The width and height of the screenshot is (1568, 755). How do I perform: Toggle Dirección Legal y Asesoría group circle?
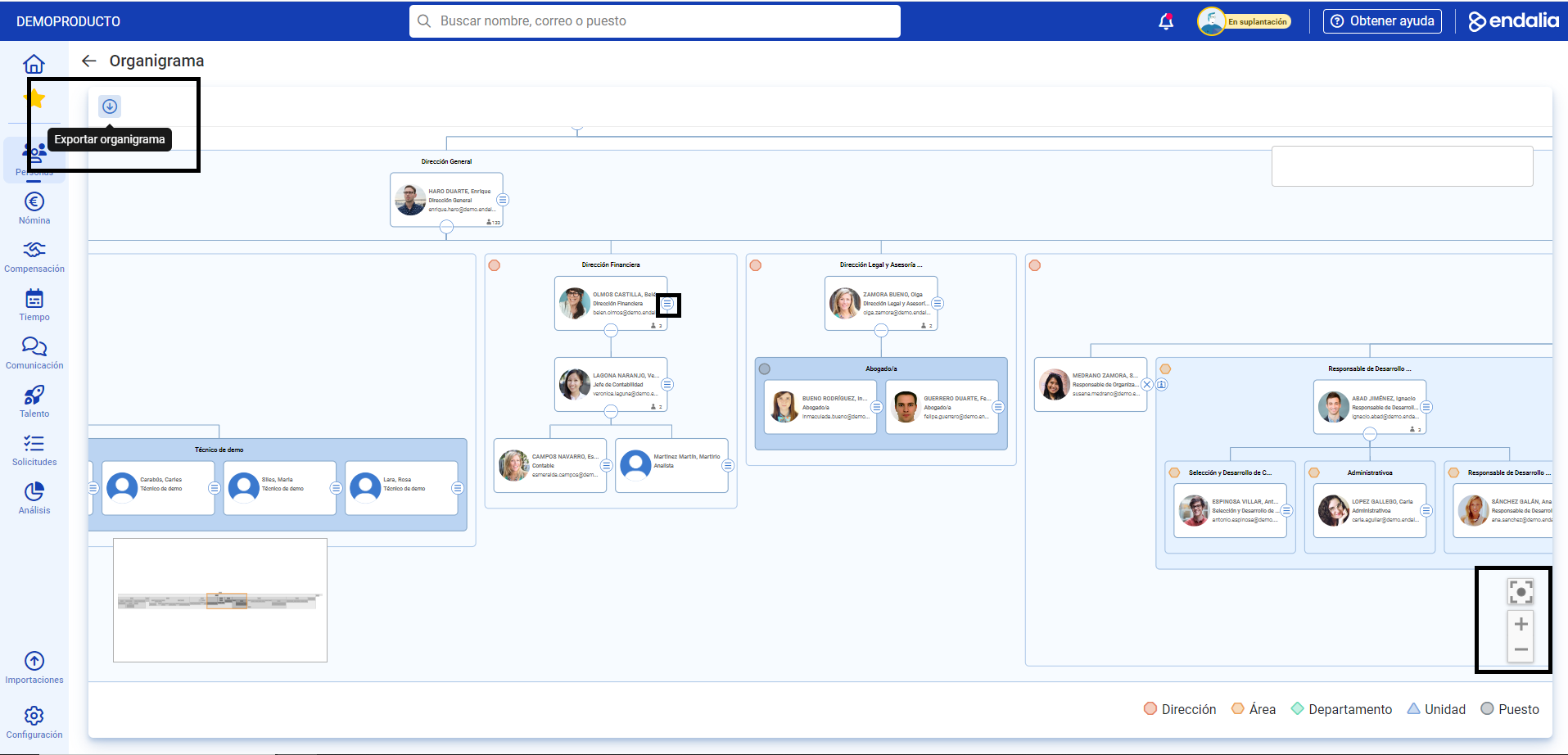click(756, 265)
